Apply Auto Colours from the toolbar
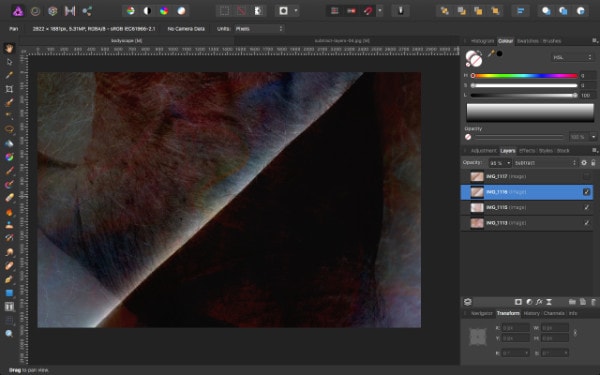This screenshot has width=600, height=375. click(x=164, y=11)
